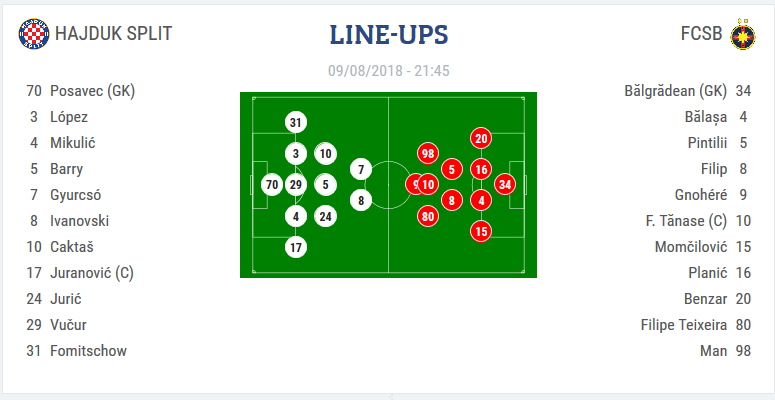
Task: Click white player marker 31 on pitch
Action: click(x=295, y=123)
